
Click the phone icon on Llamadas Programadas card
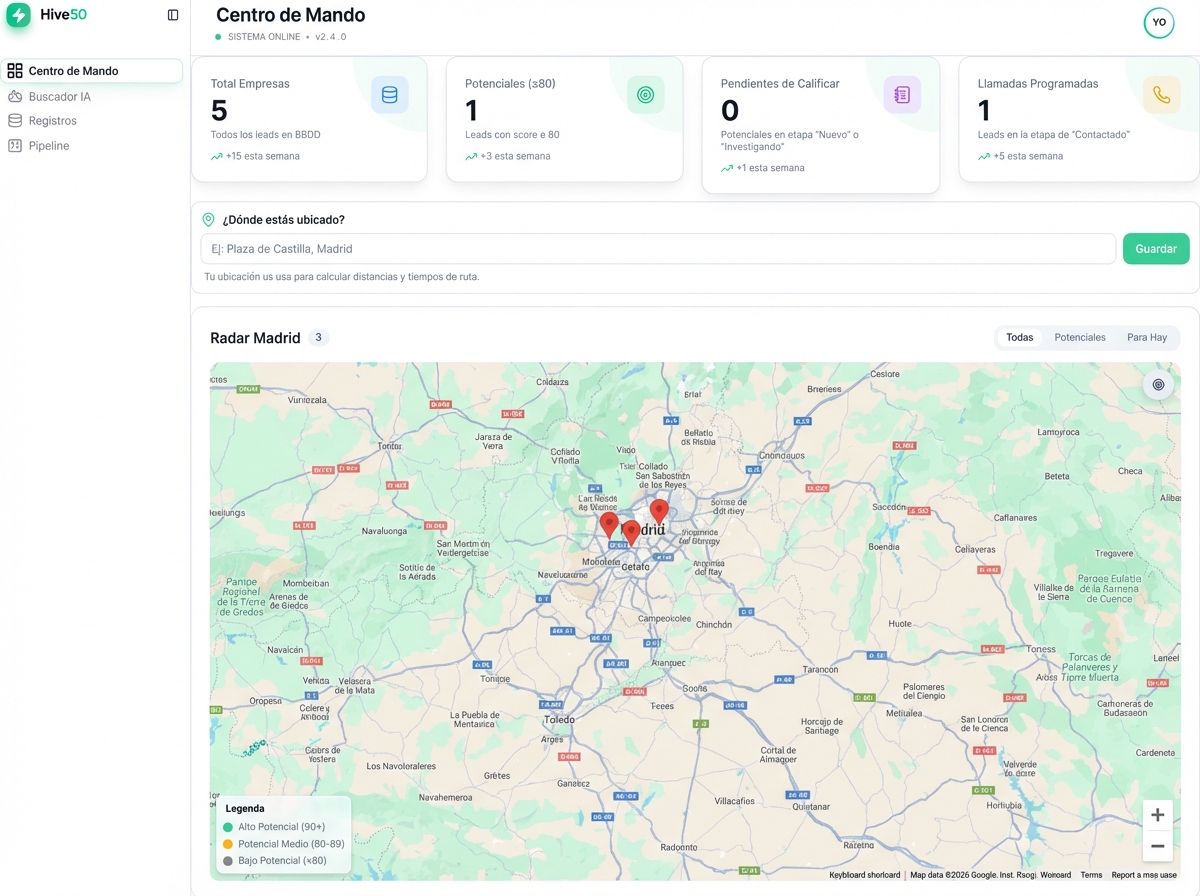1159,94
